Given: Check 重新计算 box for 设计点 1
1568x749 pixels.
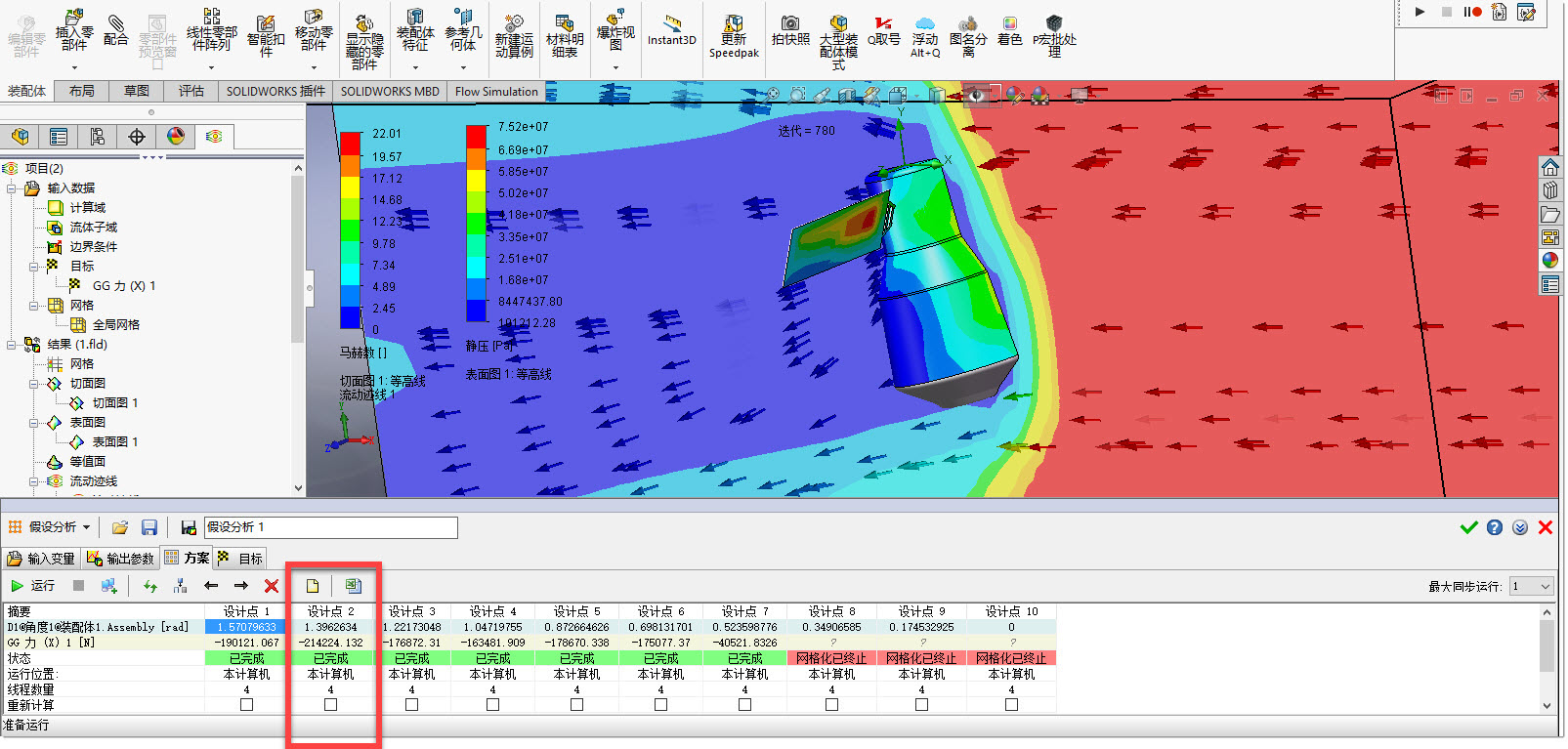Looking at the screenshot, I should pos(246,705).
